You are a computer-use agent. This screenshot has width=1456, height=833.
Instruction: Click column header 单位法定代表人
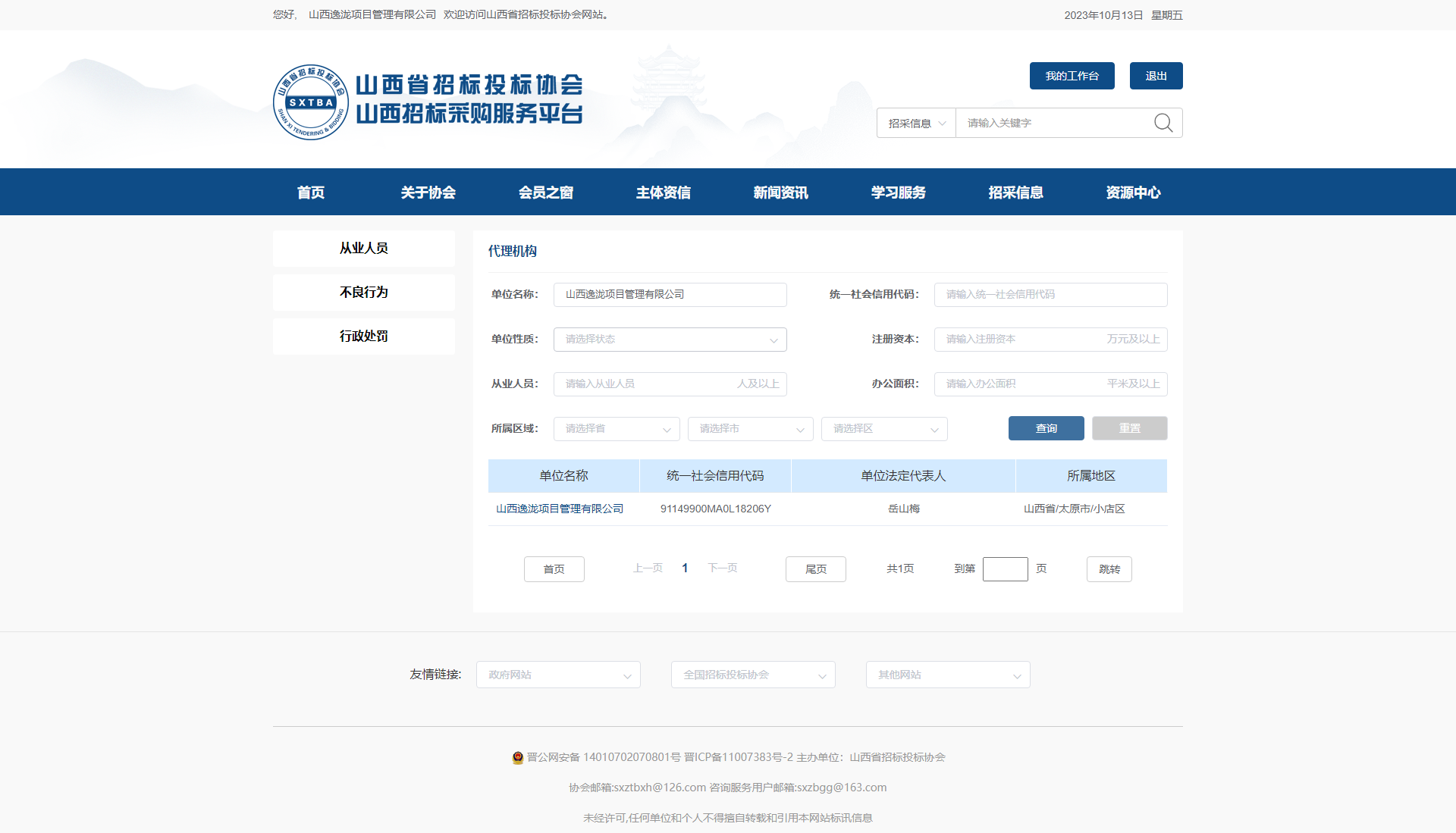coord(904,476)
